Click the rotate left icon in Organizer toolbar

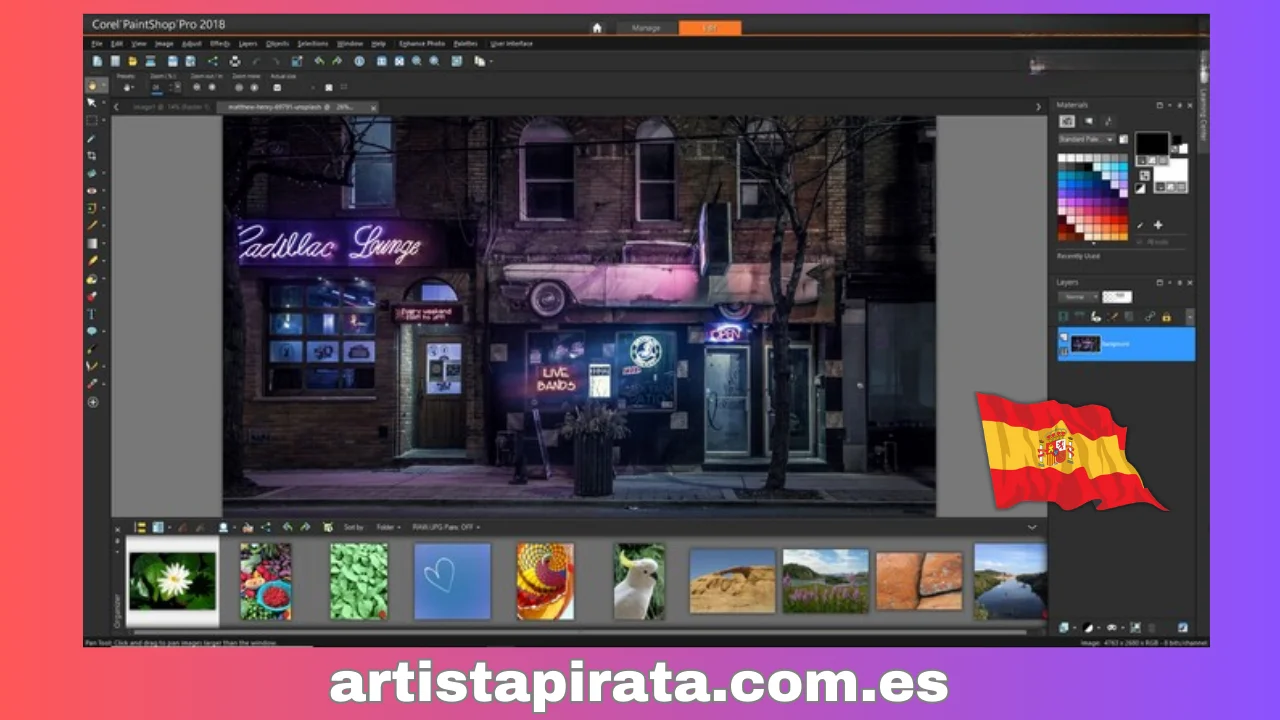(288, 527)
